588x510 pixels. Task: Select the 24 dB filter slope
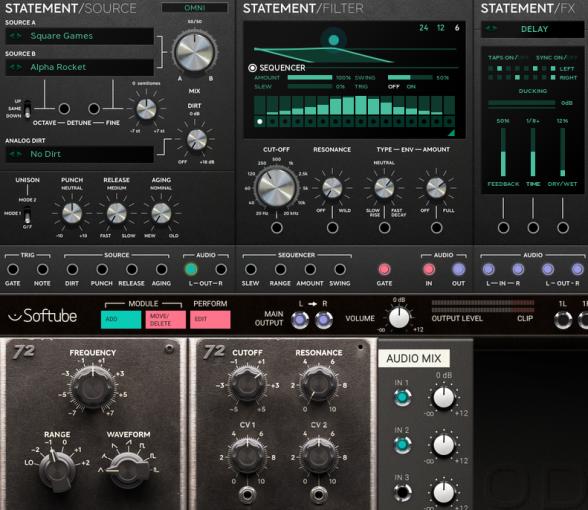click(424, 28)
